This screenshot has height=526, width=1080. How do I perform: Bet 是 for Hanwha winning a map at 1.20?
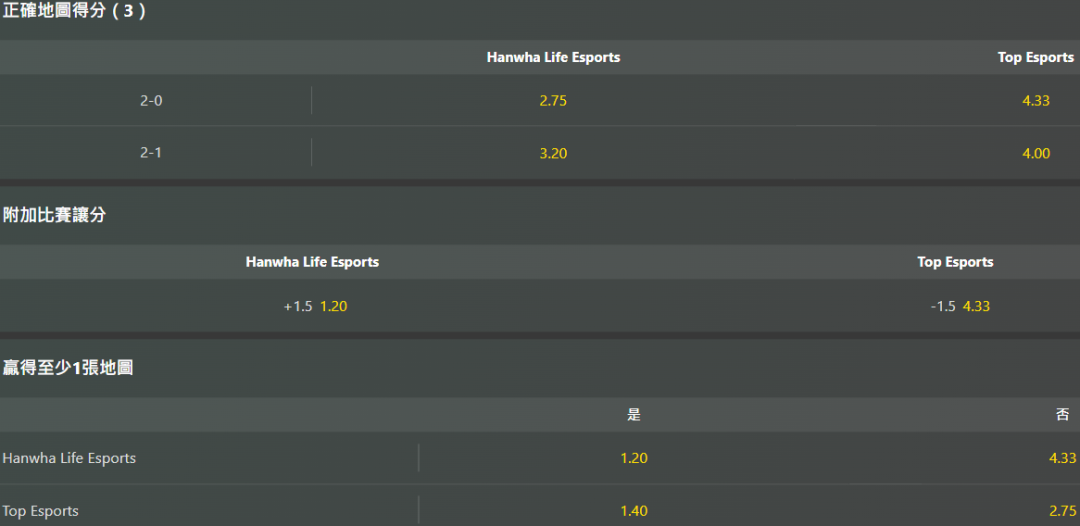[634, 458]
